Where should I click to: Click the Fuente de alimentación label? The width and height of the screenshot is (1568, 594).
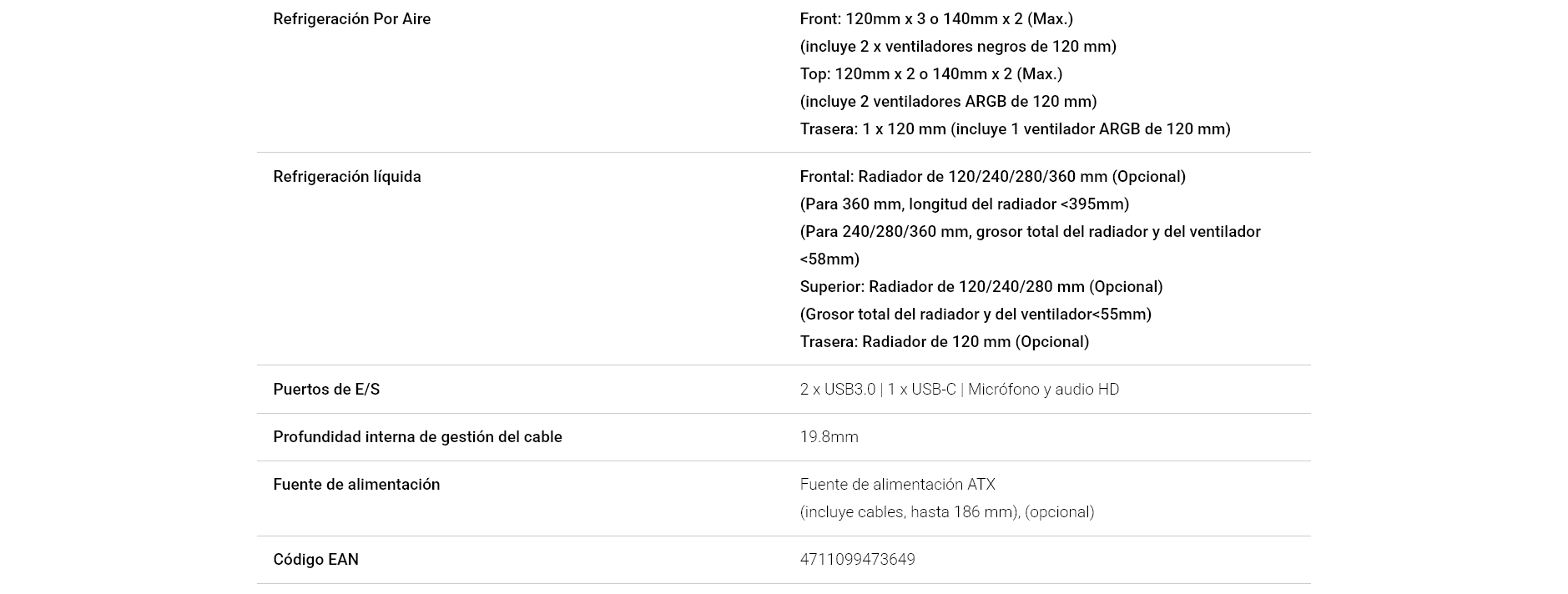click(356, 485)
